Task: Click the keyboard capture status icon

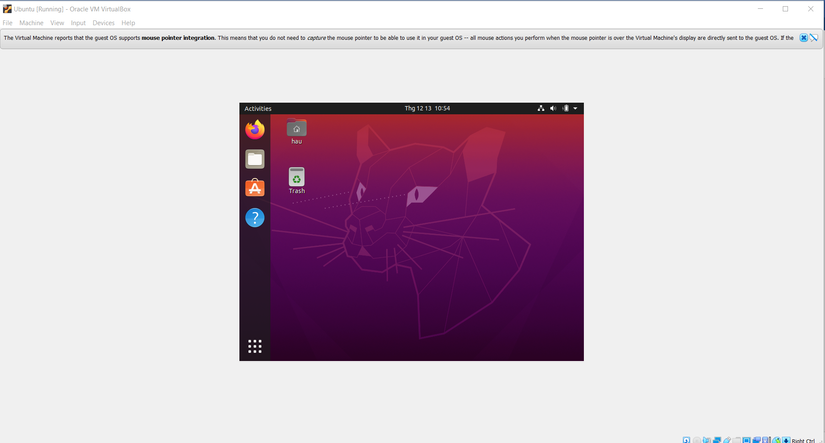Action: (786, 440)
